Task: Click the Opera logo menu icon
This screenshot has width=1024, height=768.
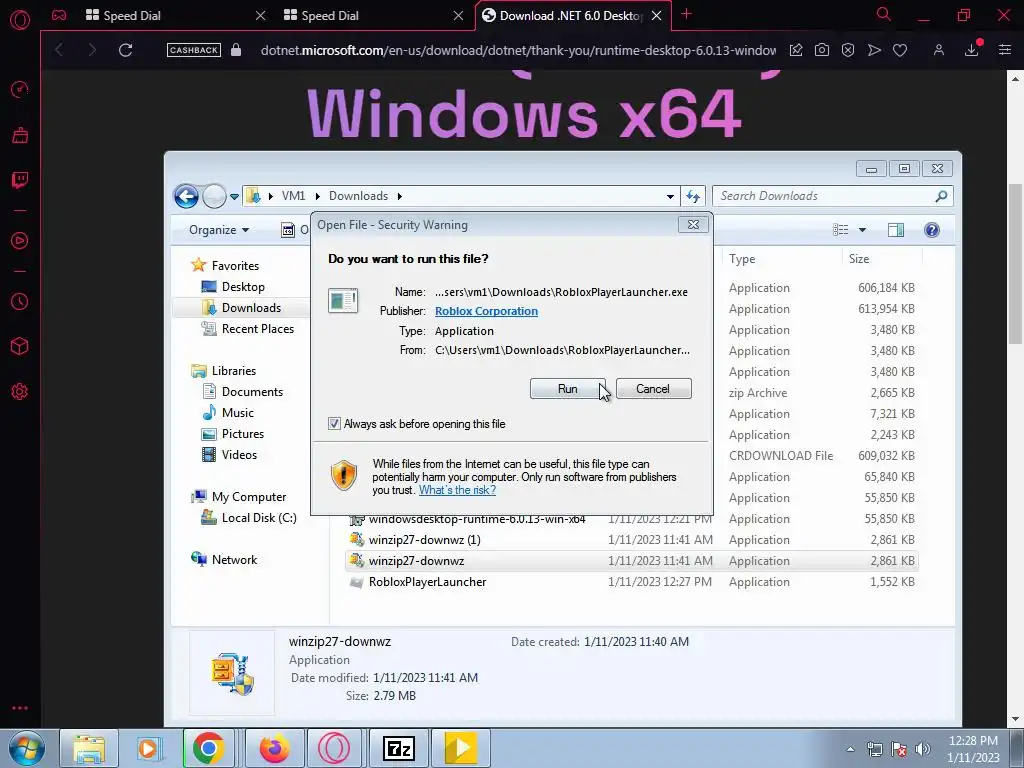Action: (20, 19)
